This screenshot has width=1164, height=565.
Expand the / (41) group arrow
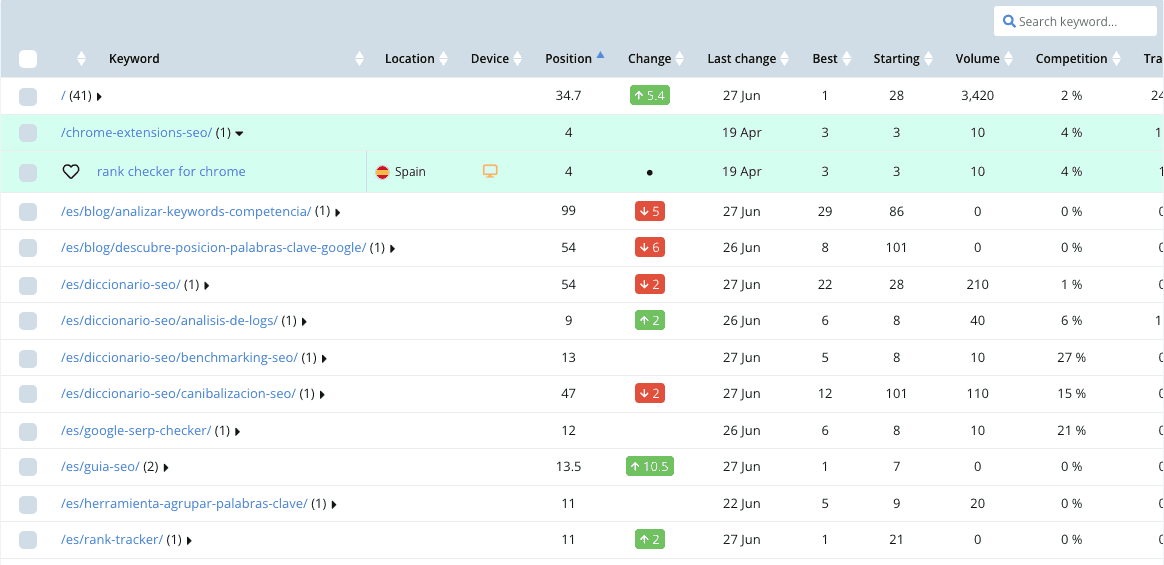point(99,96)
